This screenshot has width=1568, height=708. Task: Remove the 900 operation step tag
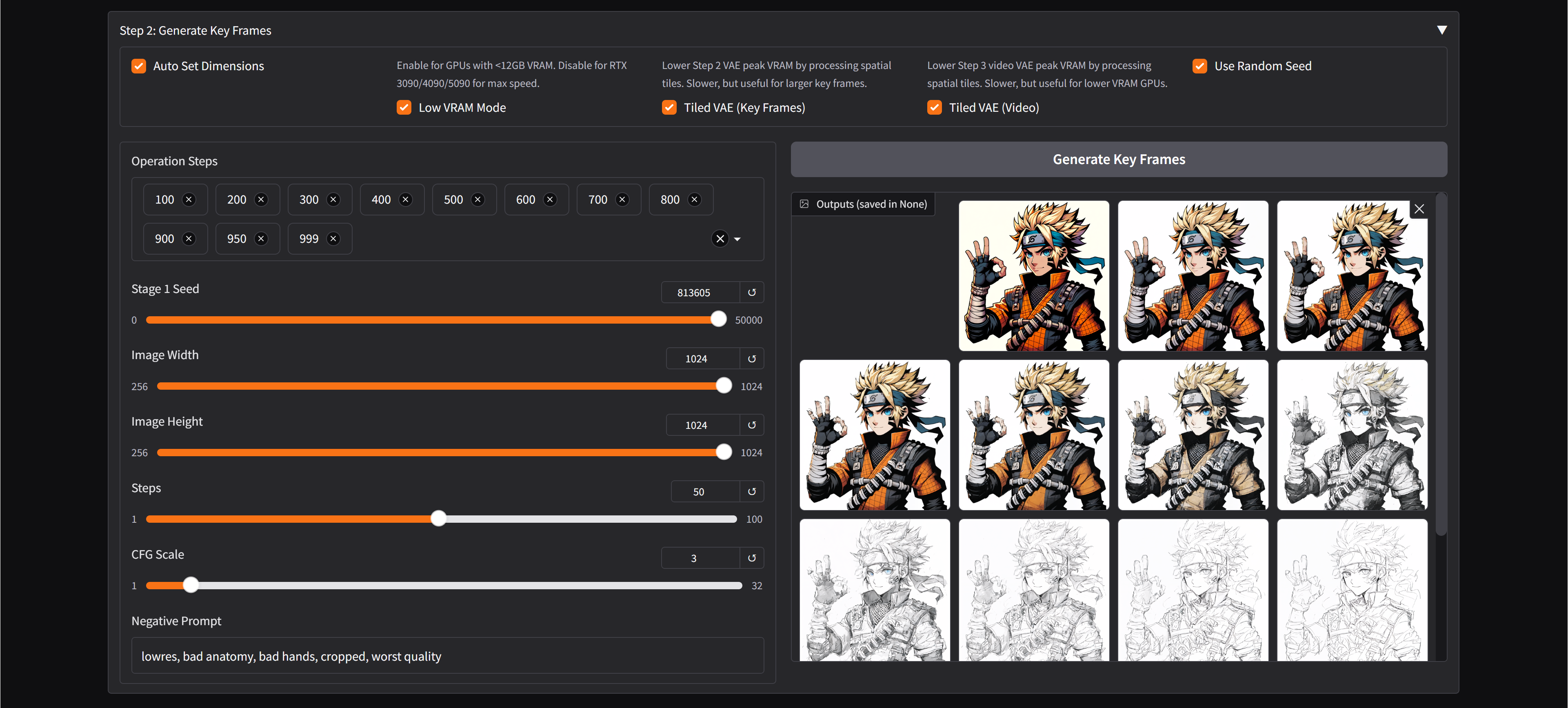tap(189, 239)
